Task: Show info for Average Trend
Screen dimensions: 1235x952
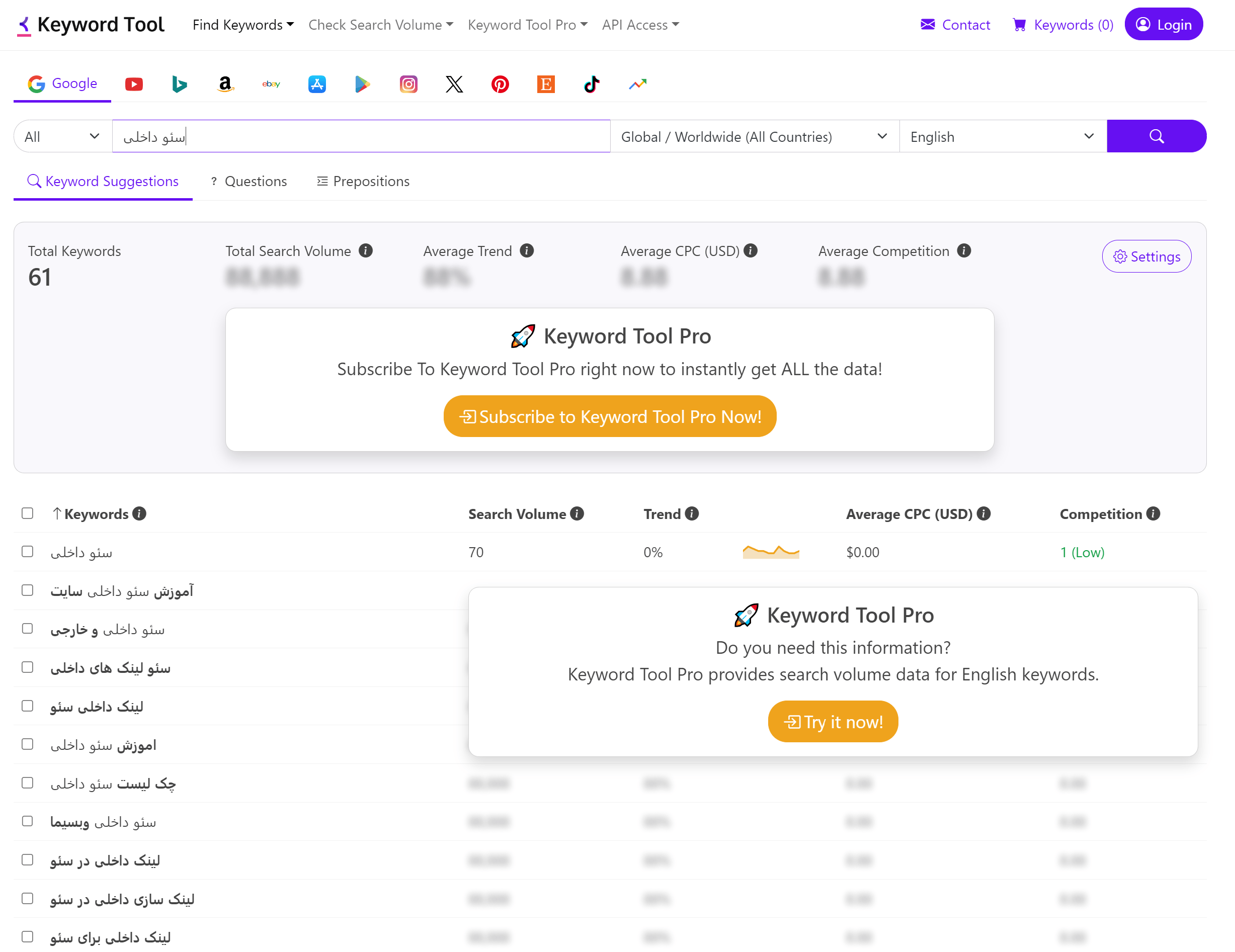Action: coord(527,250)
